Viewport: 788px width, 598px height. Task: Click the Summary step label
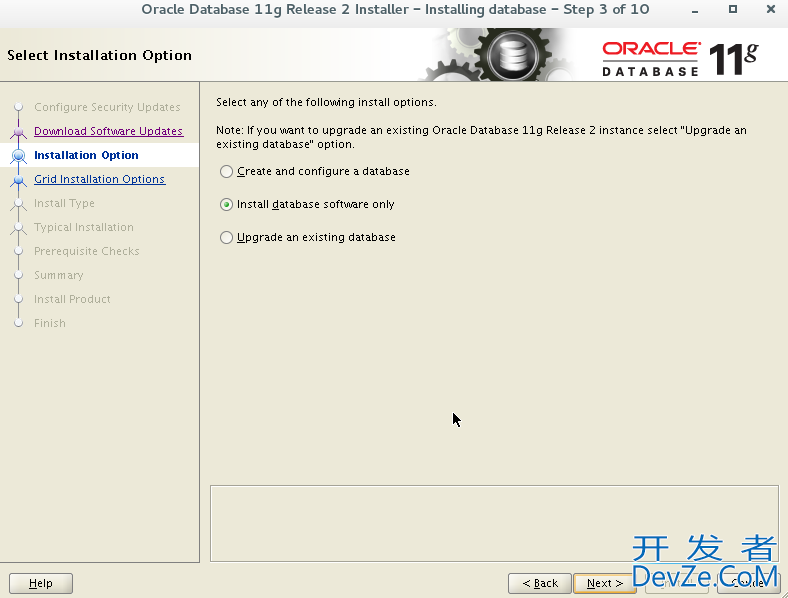click(x=59, y=275)
